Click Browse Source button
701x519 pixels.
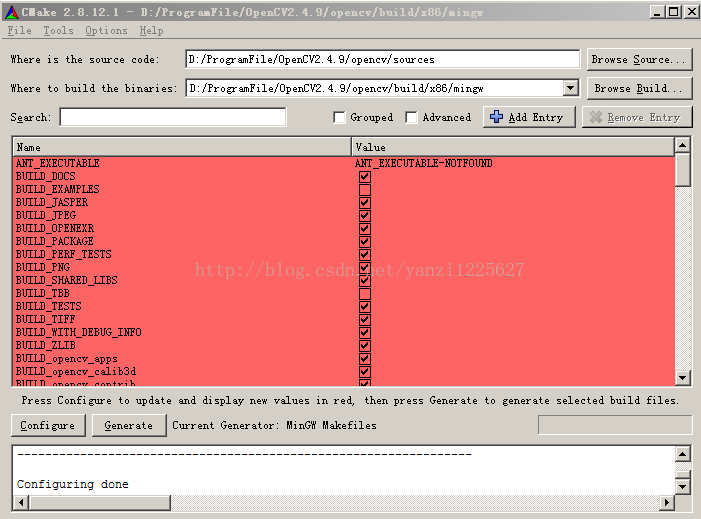pos(639,59)
